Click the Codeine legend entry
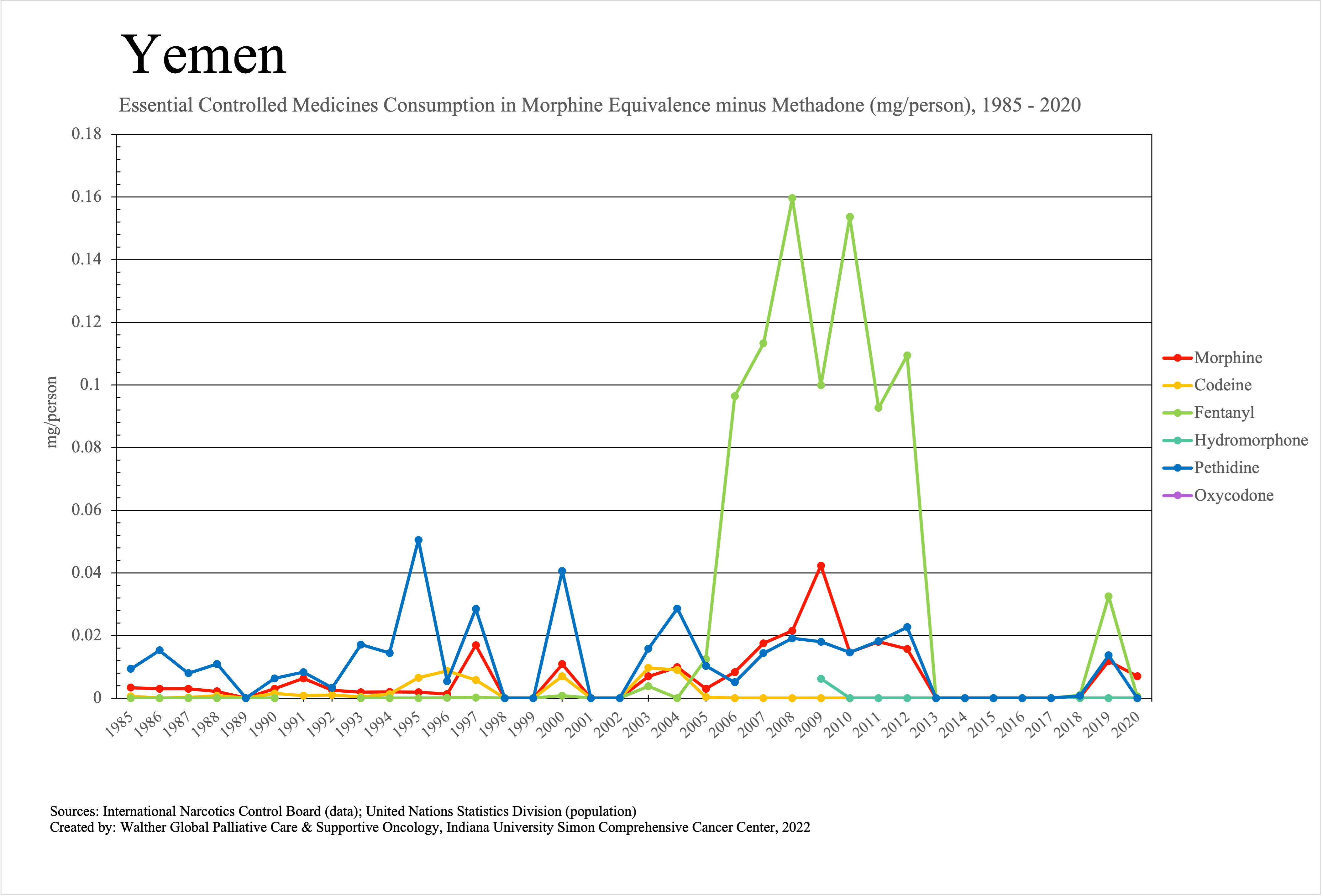The height and width of the screenshot is (896, 1323). (x=1223, y=385)
